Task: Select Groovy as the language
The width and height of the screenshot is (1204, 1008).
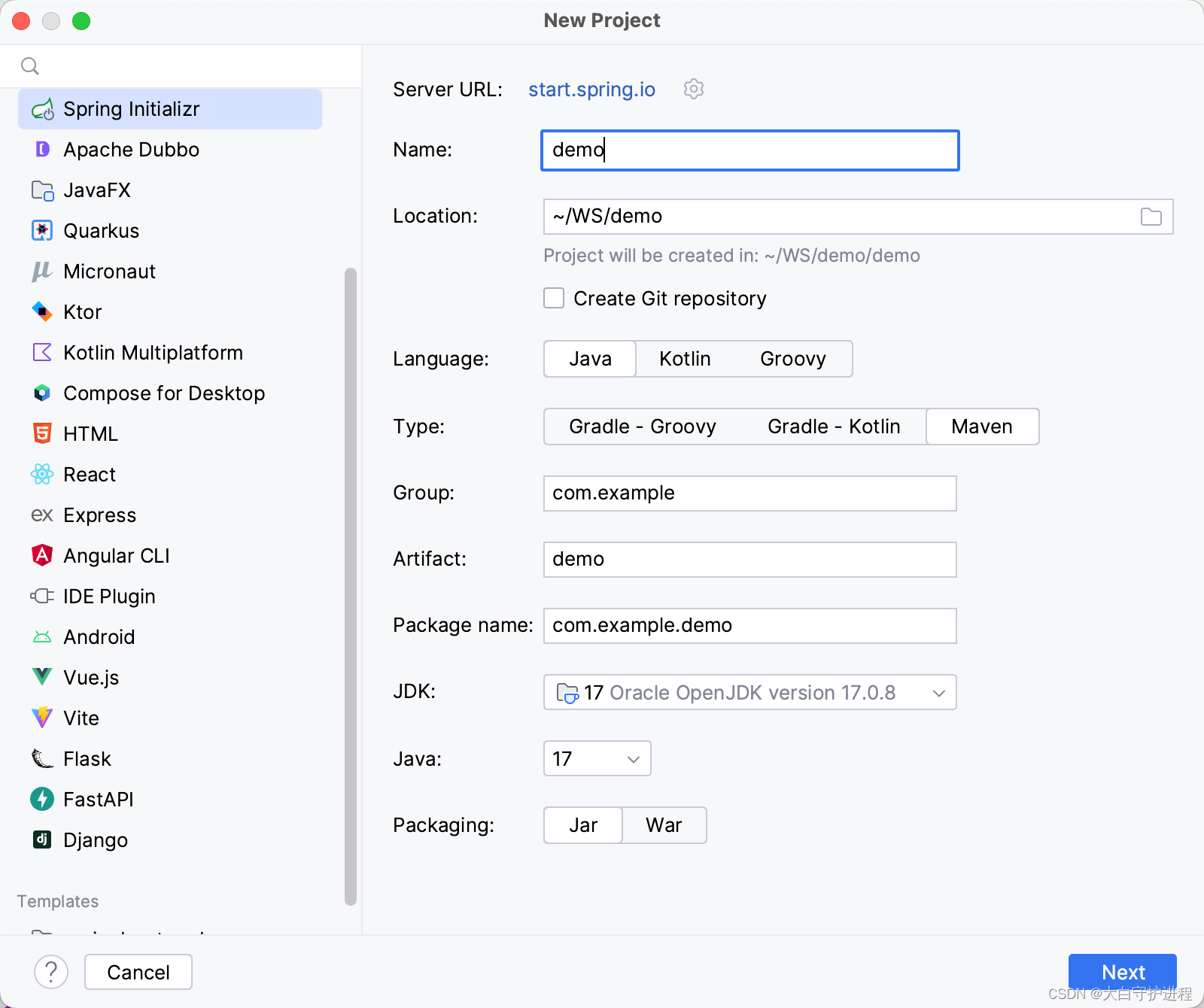Action: (x=793, y=359)
